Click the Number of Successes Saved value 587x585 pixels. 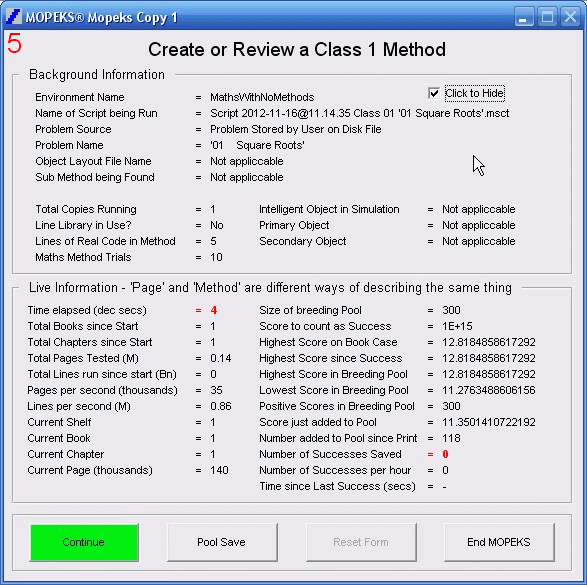point(445,454)
